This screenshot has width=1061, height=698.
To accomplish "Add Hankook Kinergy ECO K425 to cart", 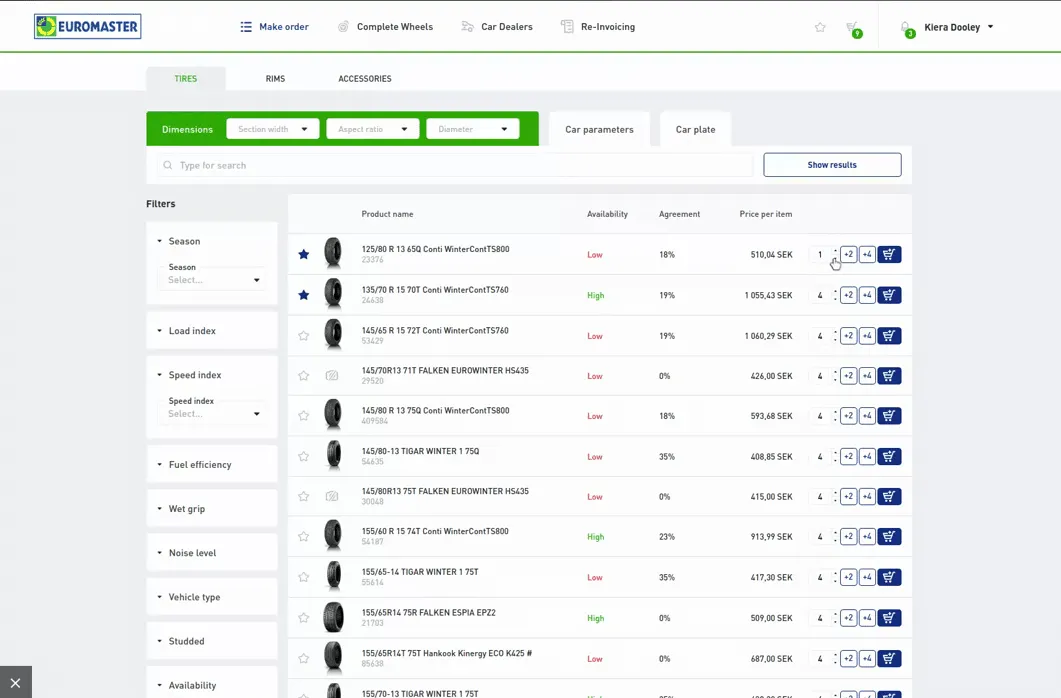I will pos(889,658).
